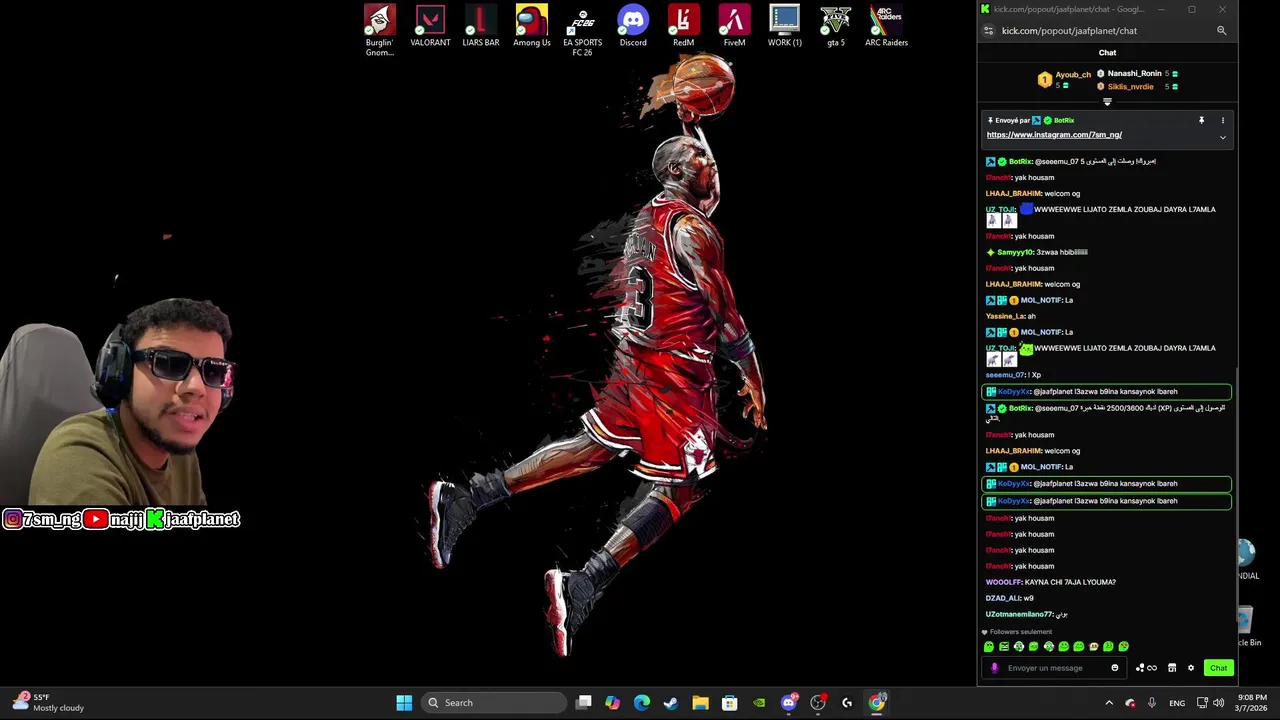Screen dimensions: 1280x720
Task: Click the "3zwaa hbibiiiiiiii" chat message
Action: point(1062,252)
